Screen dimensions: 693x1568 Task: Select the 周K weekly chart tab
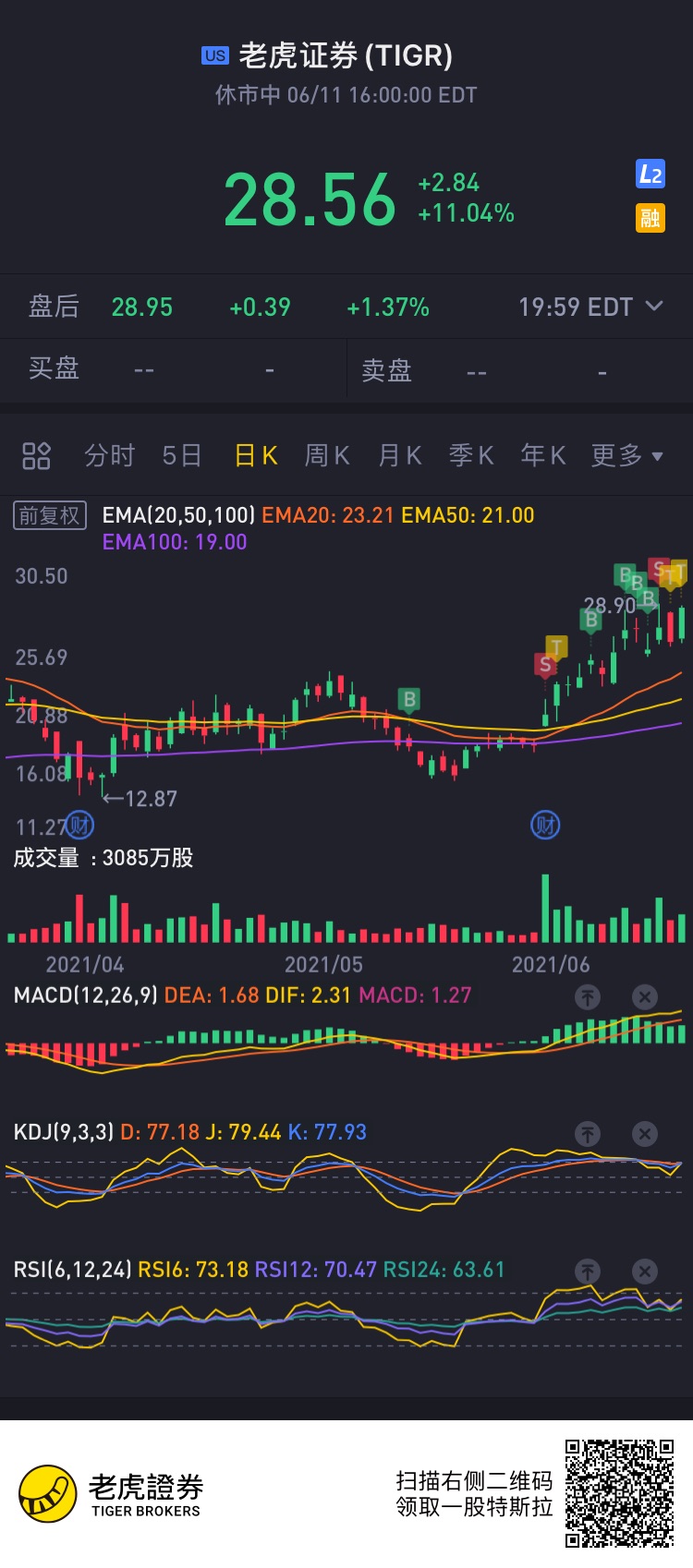(x=327, y=455)
